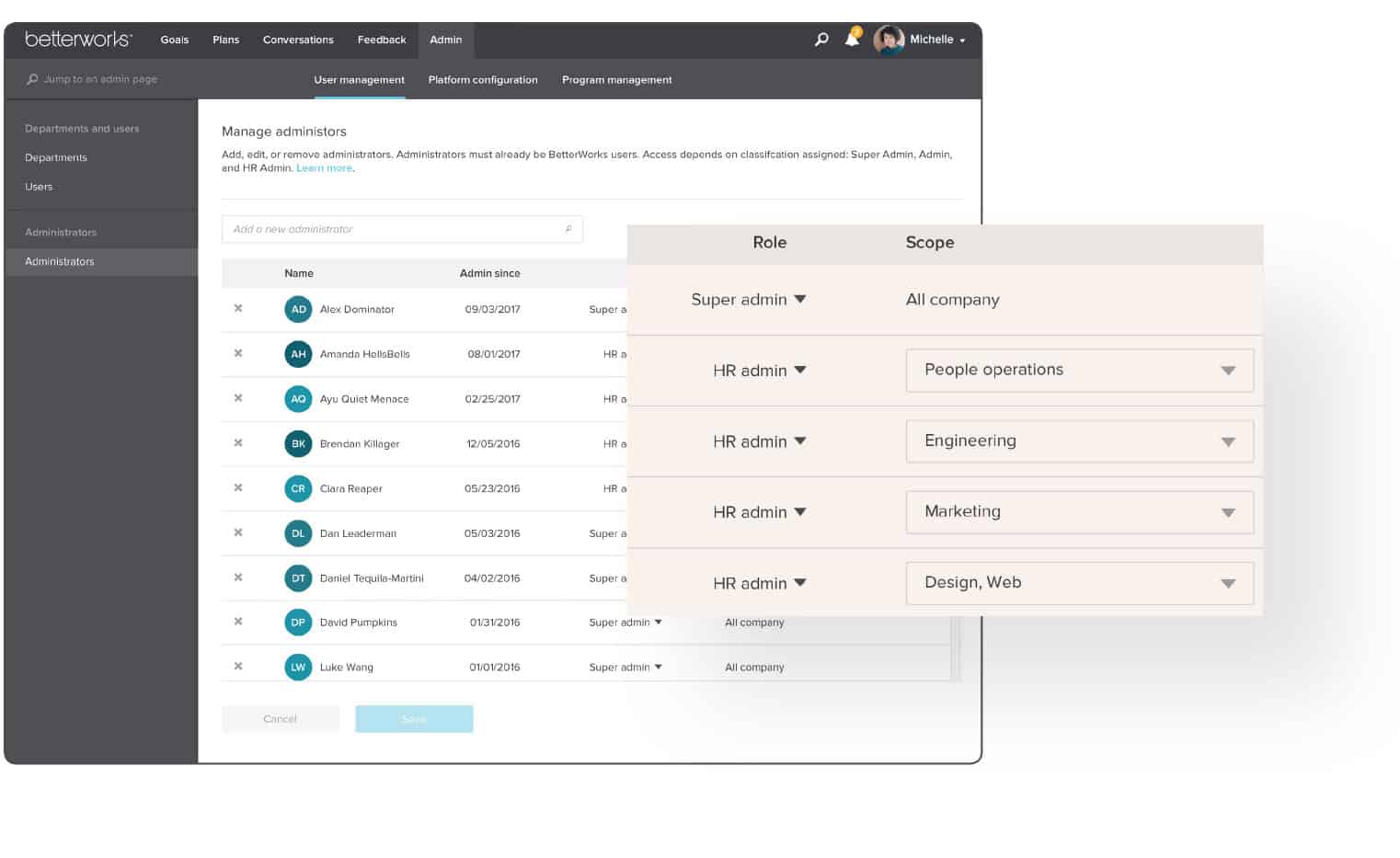Switch to Platform configuration tab
The image size is (1400, 858).
(483, 80)
